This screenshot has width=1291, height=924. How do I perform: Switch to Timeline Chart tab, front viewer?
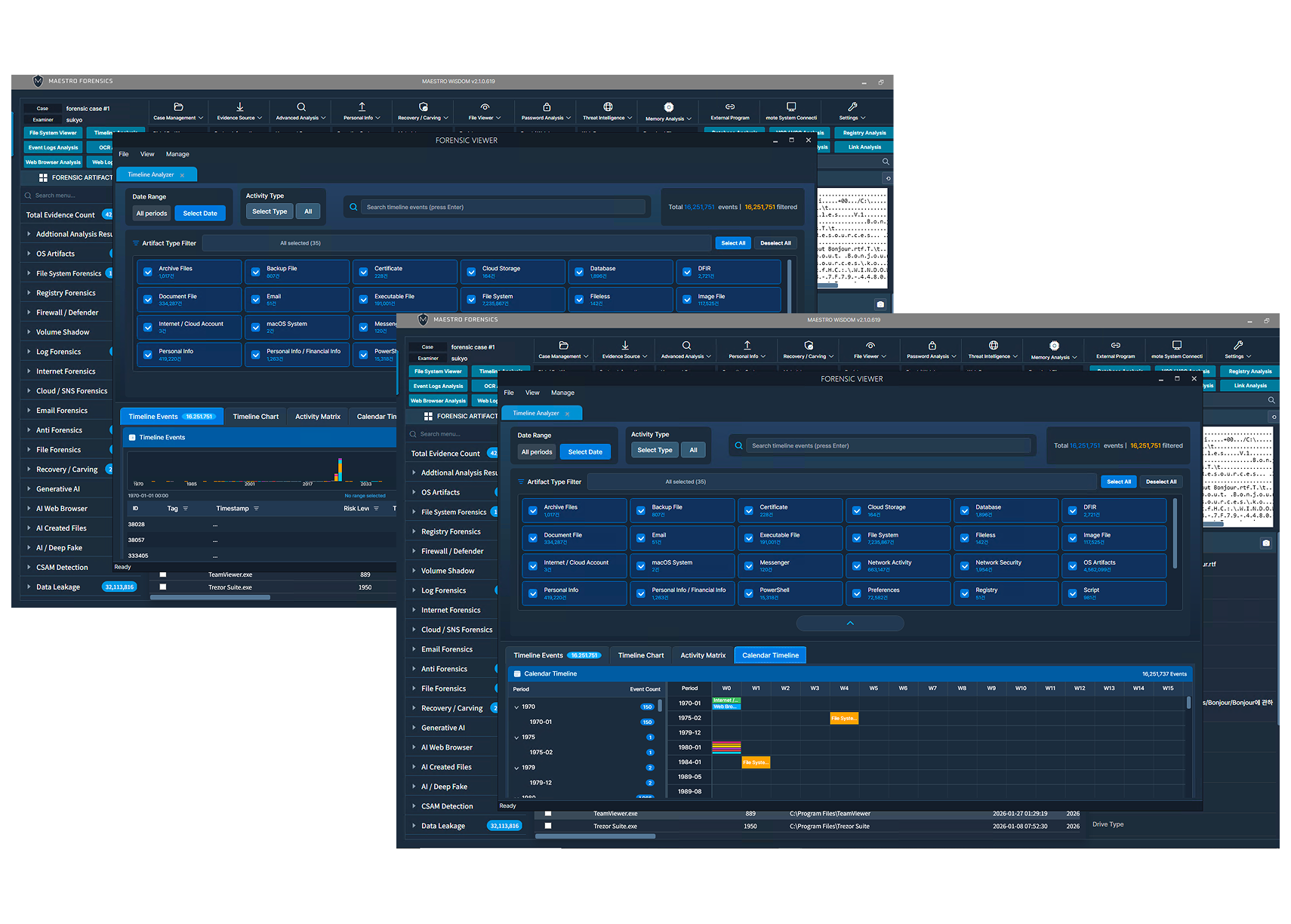[x=641, y=655]
